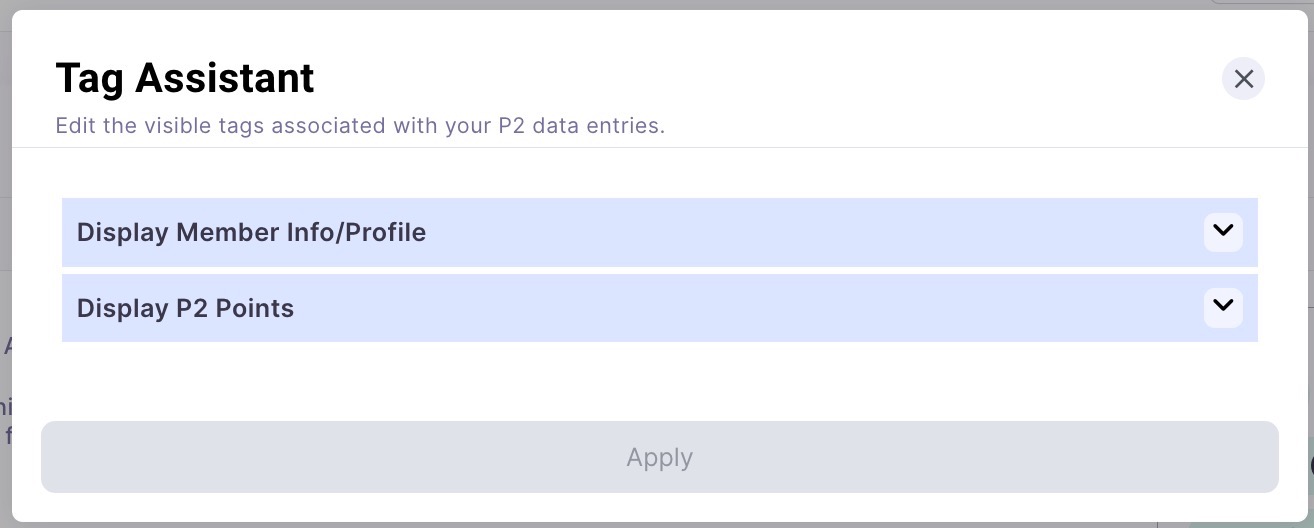
Task: Open the Display P2 Points section
Action: pos(660,308)
